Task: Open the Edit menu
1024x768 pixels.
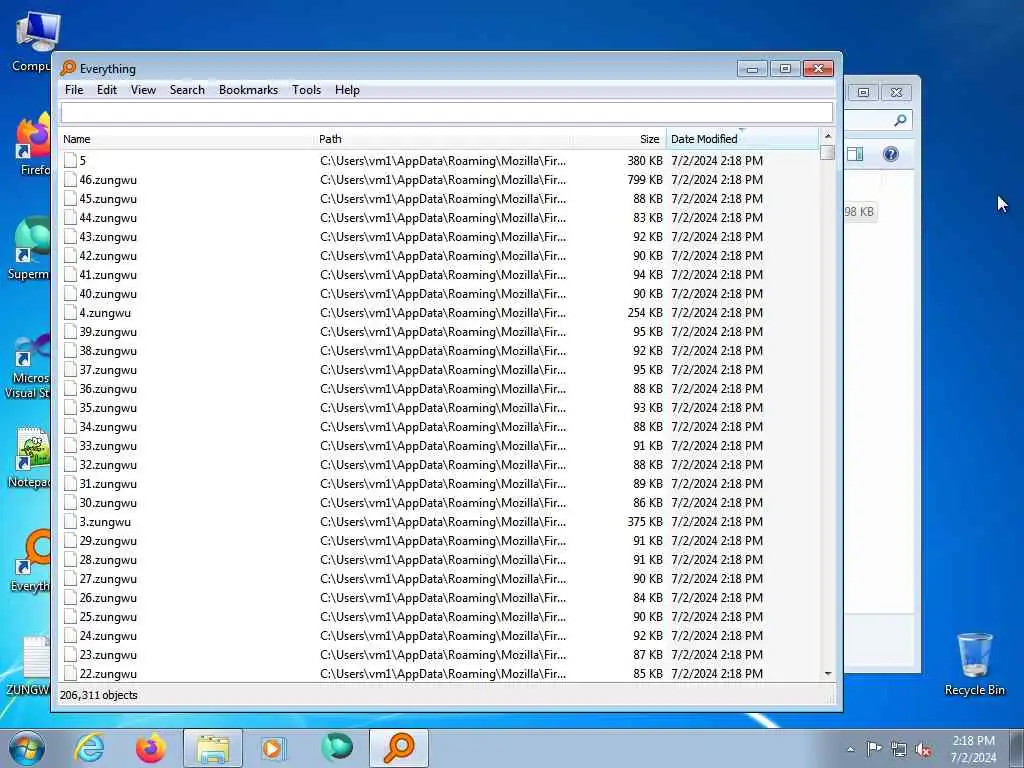Action: point(106,90)
